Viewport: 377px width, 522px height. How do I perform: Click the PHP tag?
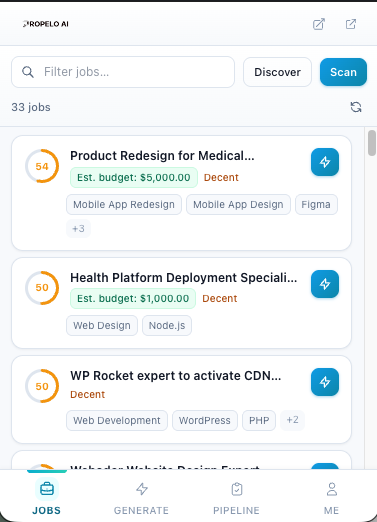click(259, 421)
